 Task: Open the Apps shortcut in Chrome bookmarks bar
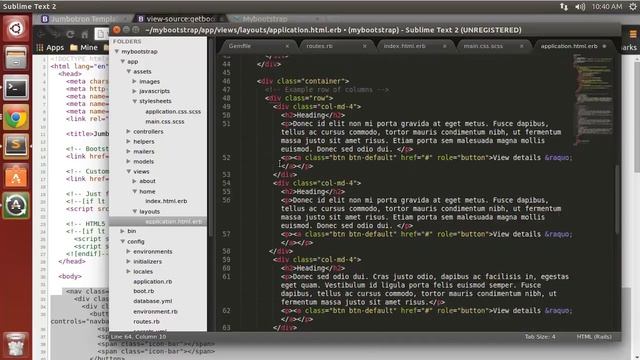51,48
